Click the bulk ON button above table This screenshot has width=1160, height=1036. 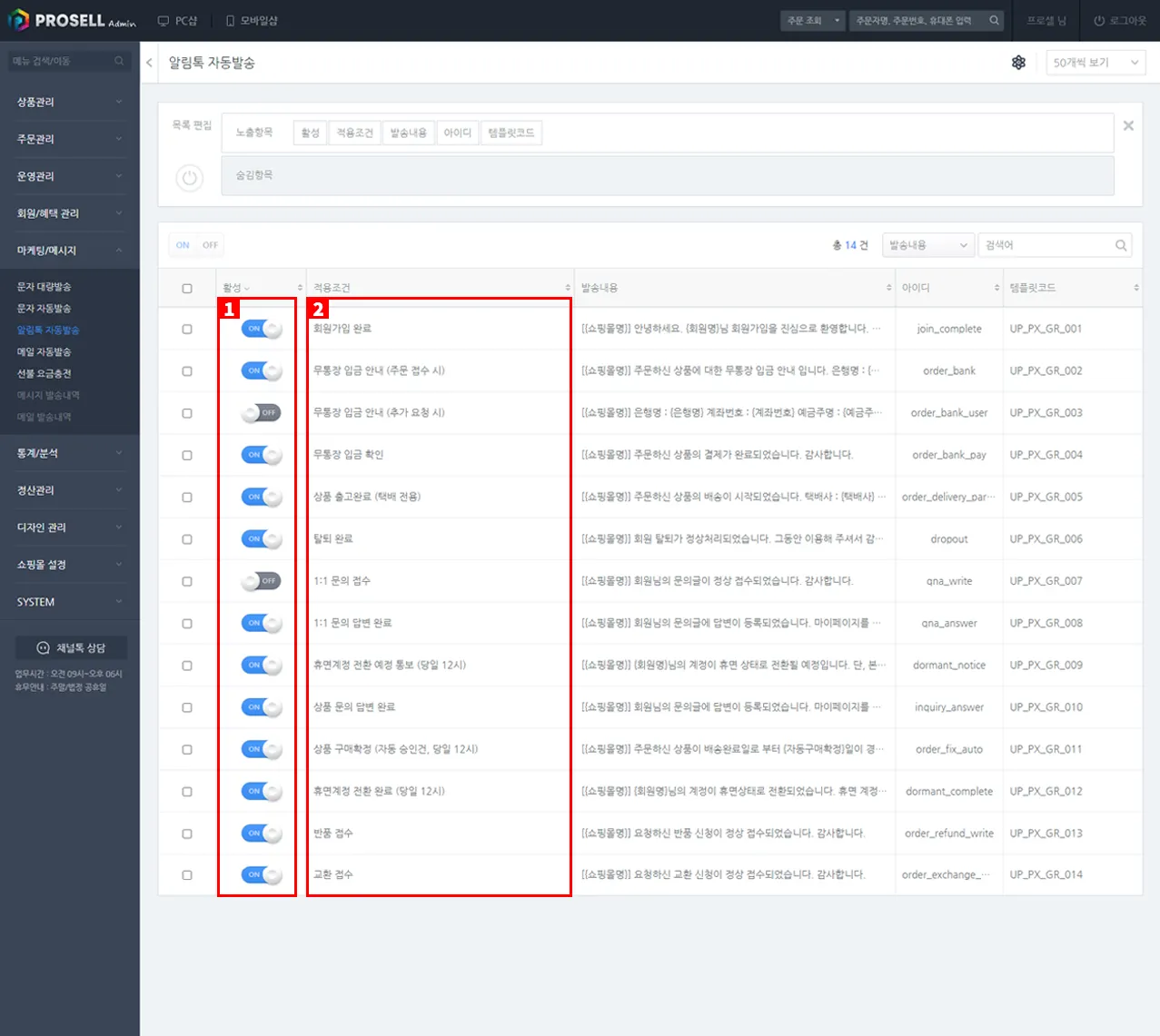pyautogui.click(x=183, y=245)
